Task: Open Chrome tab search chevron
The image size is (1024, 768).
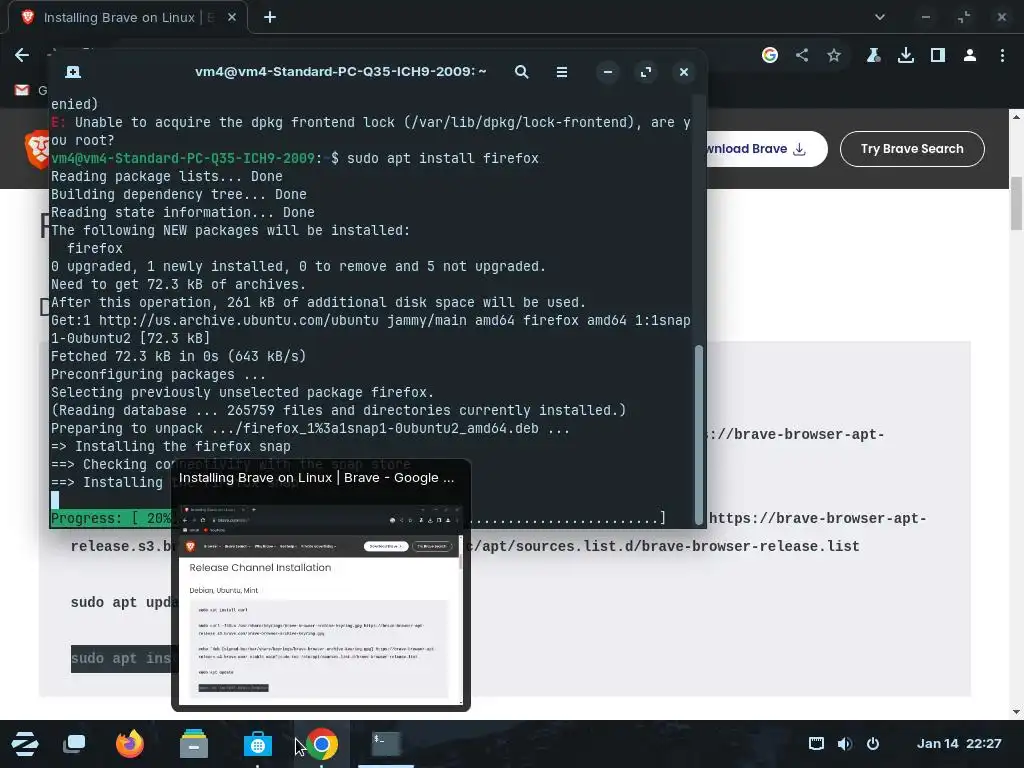Action: click(x=880, y=18)
